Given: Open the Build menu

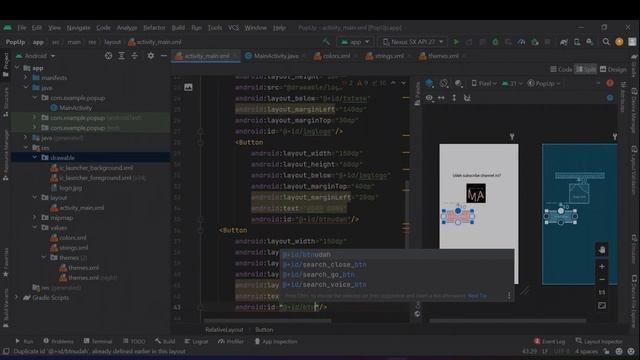Looking at the screenshot, I should point(178,28).
